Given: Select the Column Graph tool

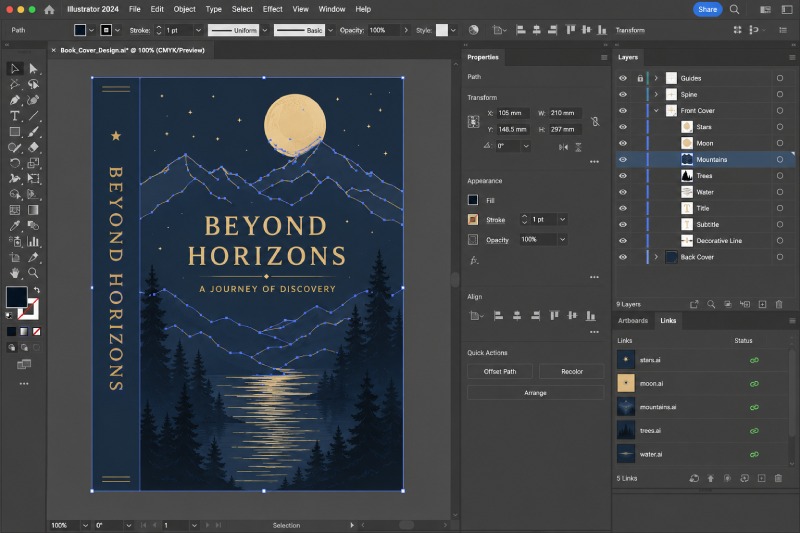Looking at the screenshot, I should coord(33,241).
